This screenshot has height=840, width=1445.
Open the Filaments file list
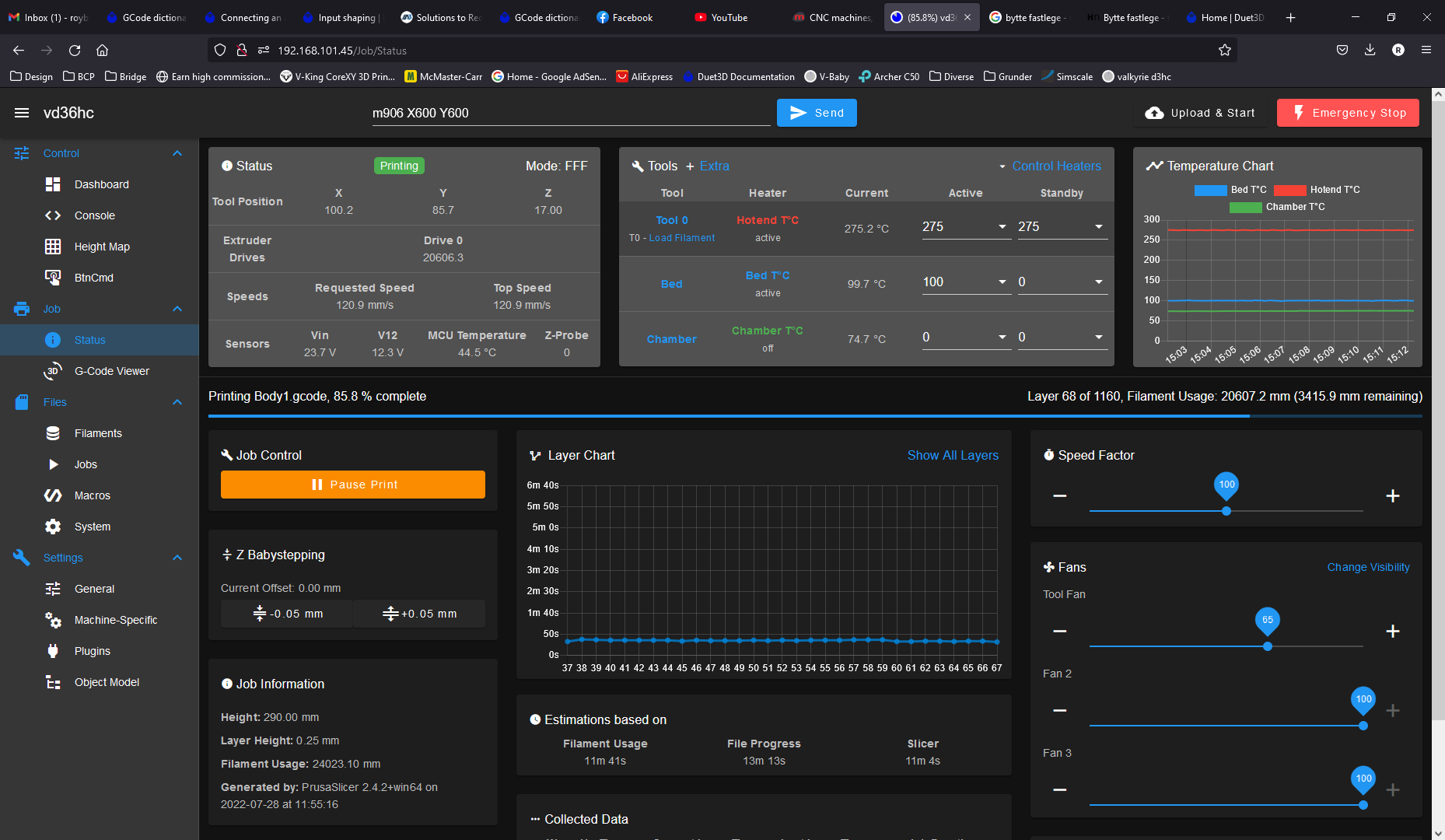click(x=100, y=433)
